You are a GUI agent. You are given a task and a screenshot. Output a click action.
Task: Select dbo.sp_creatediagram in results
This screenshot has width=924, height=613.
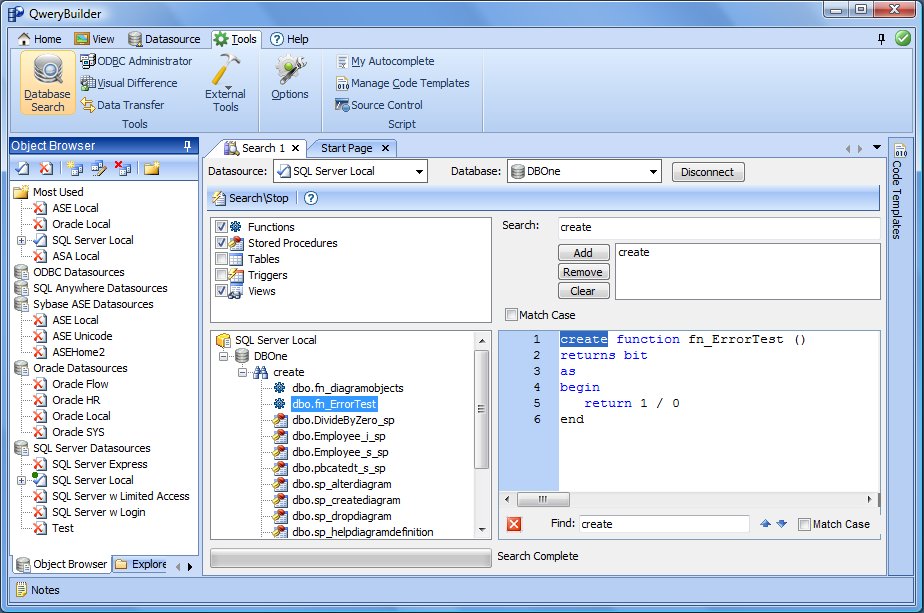(346, 500)
